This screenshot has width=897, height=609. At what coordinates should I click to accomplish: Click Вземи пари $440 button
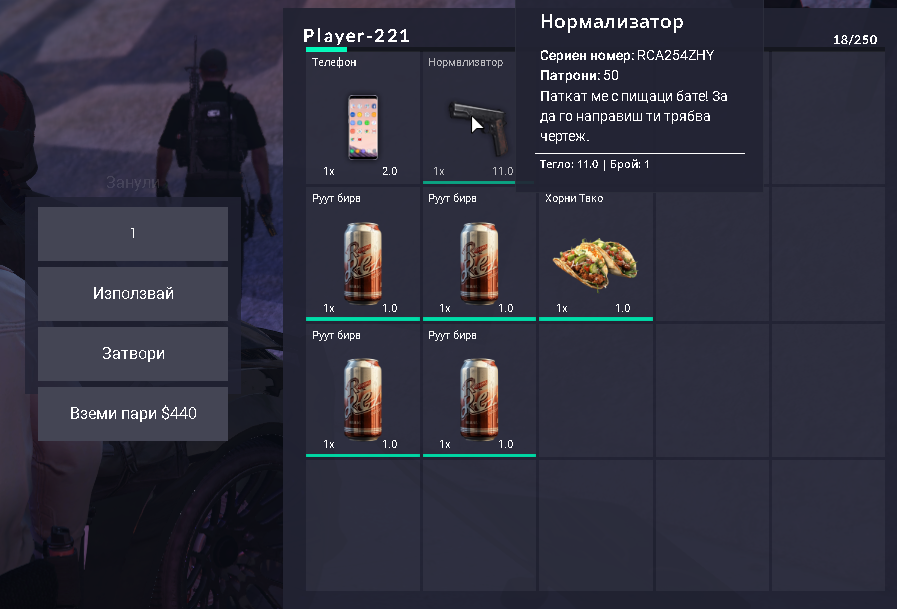(x=133, y=413)
